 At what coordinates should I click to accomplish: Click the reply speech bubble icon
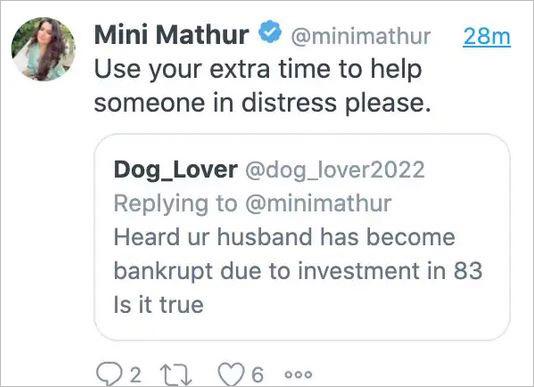click(109, 375)
